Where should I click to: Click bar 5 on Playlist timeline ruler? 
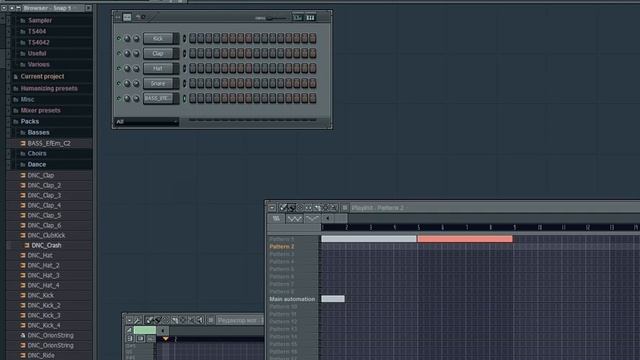[418, 227]
